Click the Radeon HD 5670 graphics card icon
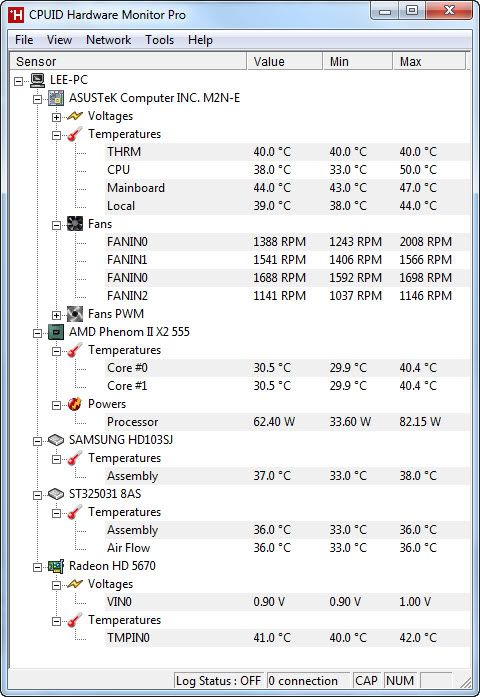Screen dimensions: 480x697 (x=56, y=566)
